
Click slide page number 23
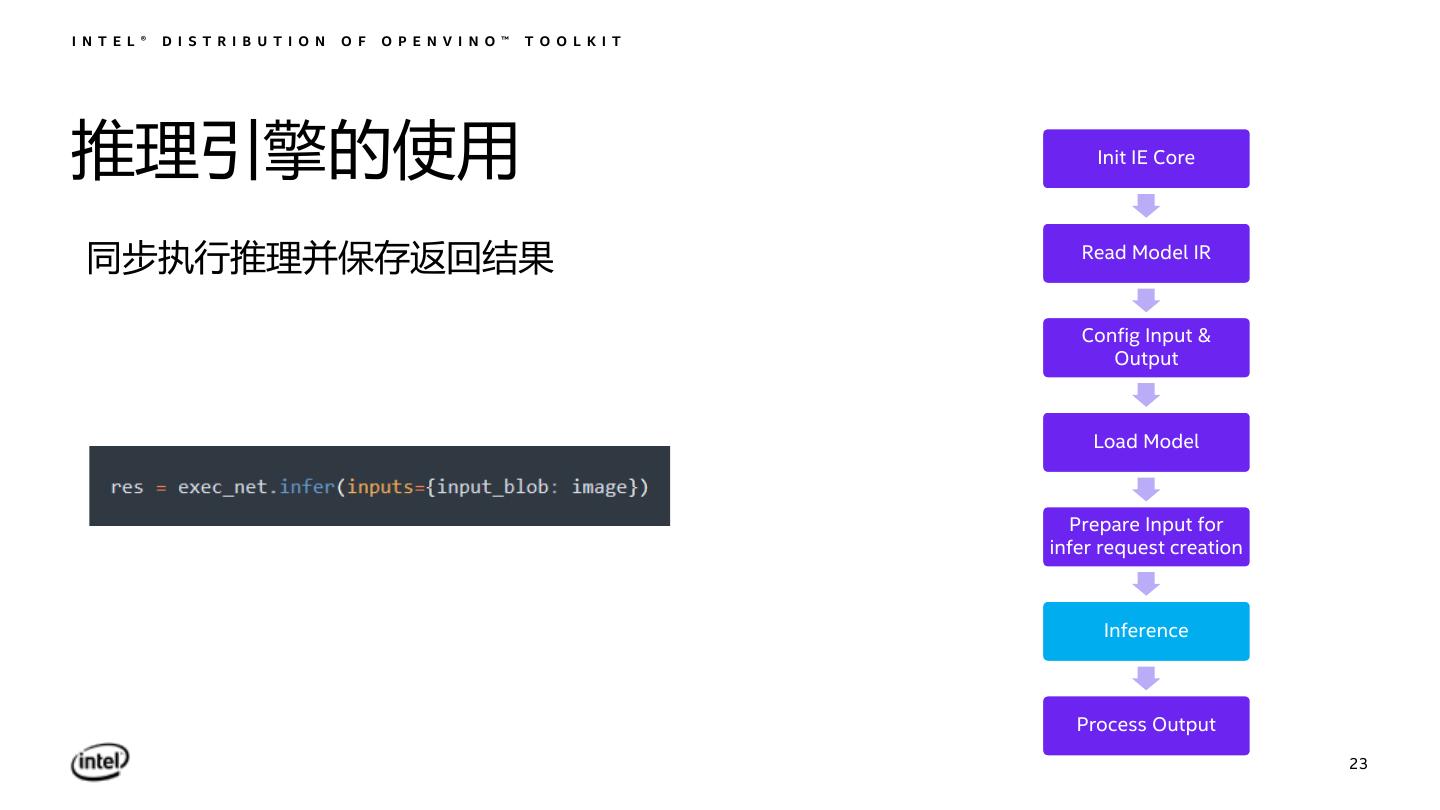coord(1358,764)
